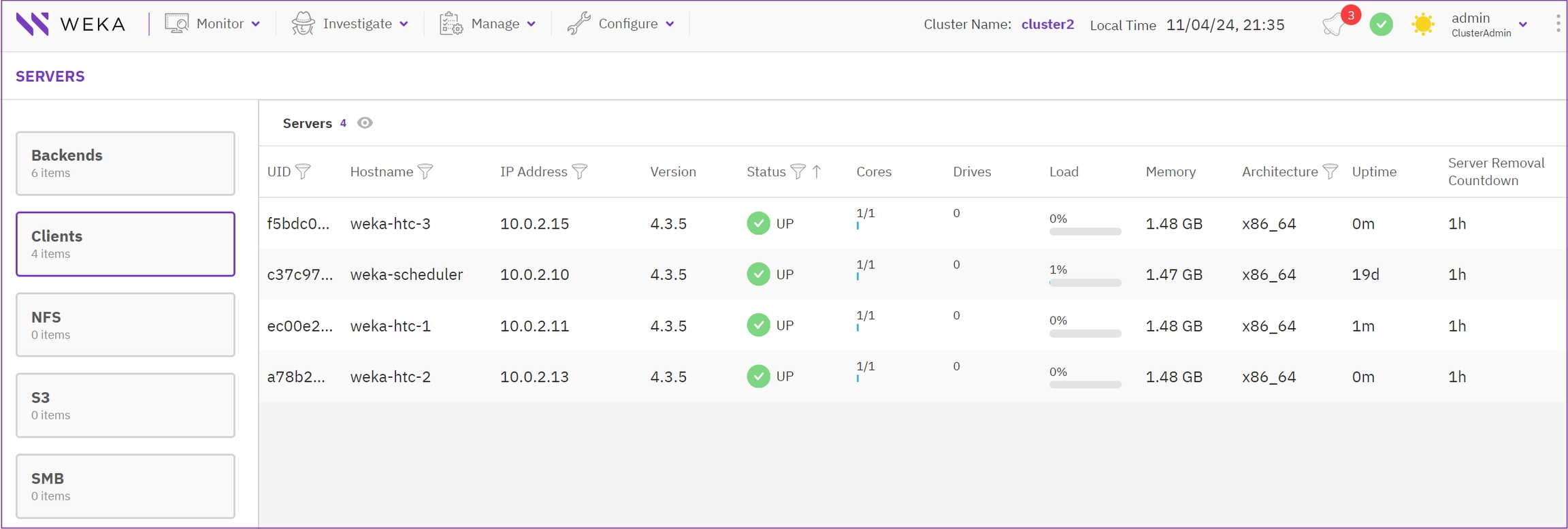The image size is (1568, 529).
Task: Toggle sun icon light/dark theme
Action: [x=1422, y=25]
